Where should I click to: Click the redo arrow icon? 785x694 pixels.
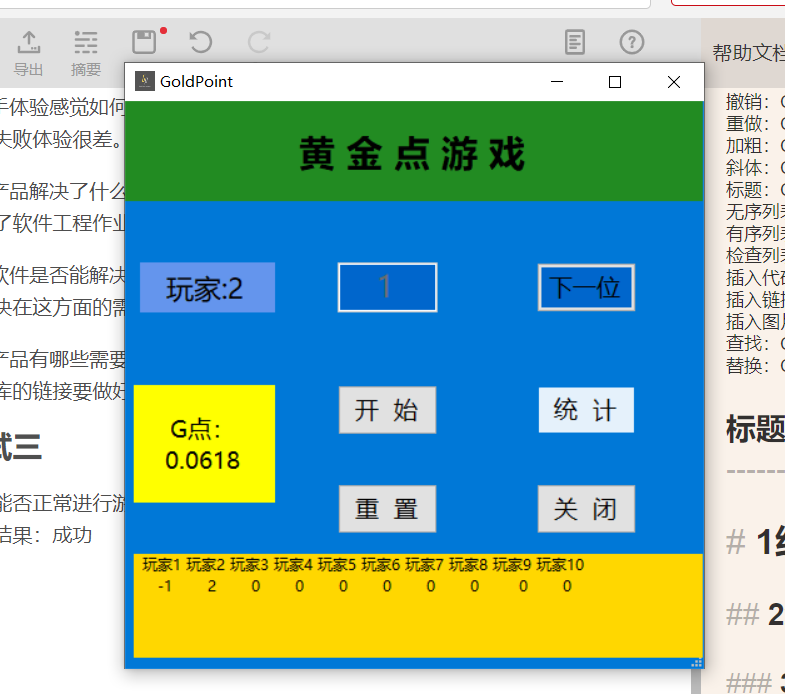click(259, 42)
